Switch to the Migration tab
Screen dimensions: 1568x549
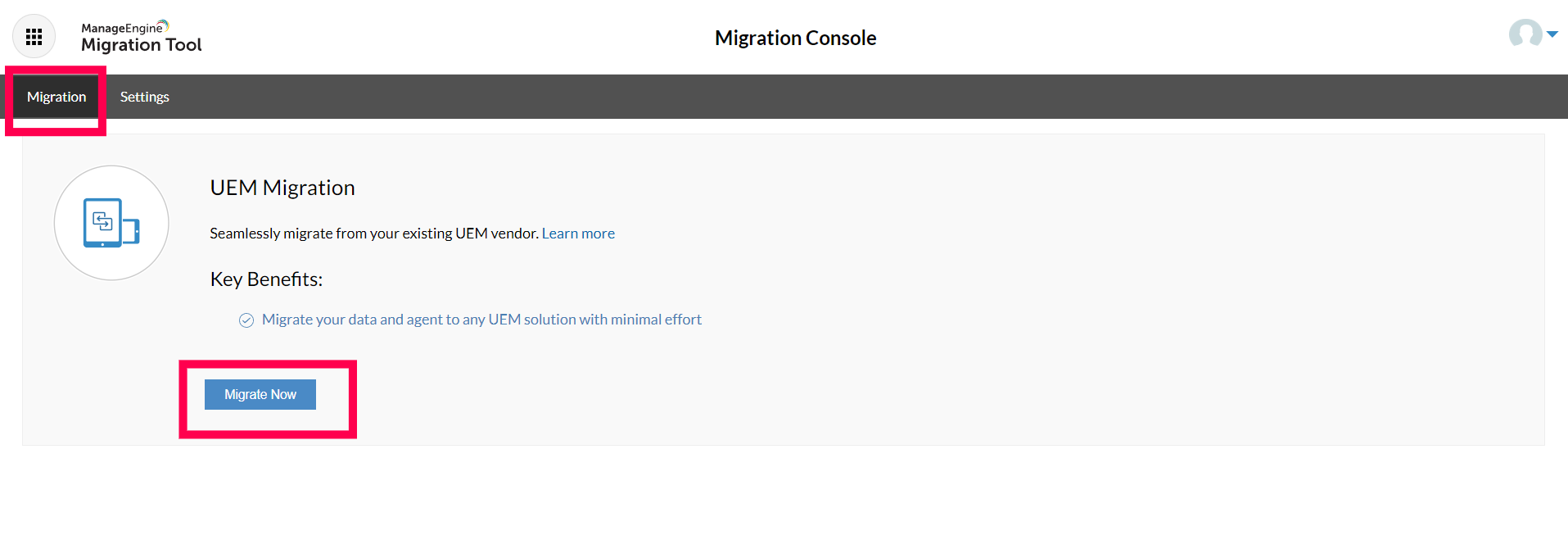coord(56,97)
